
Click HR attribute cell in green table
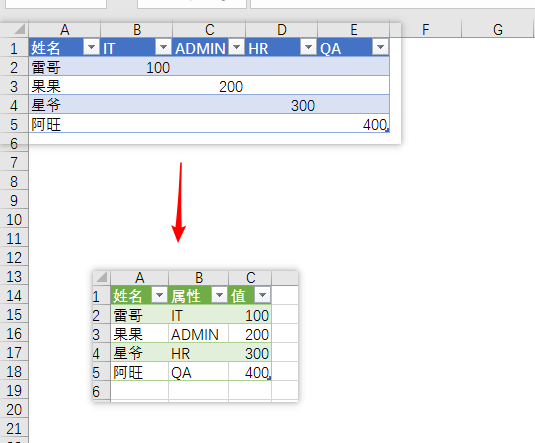click(199, 353)
